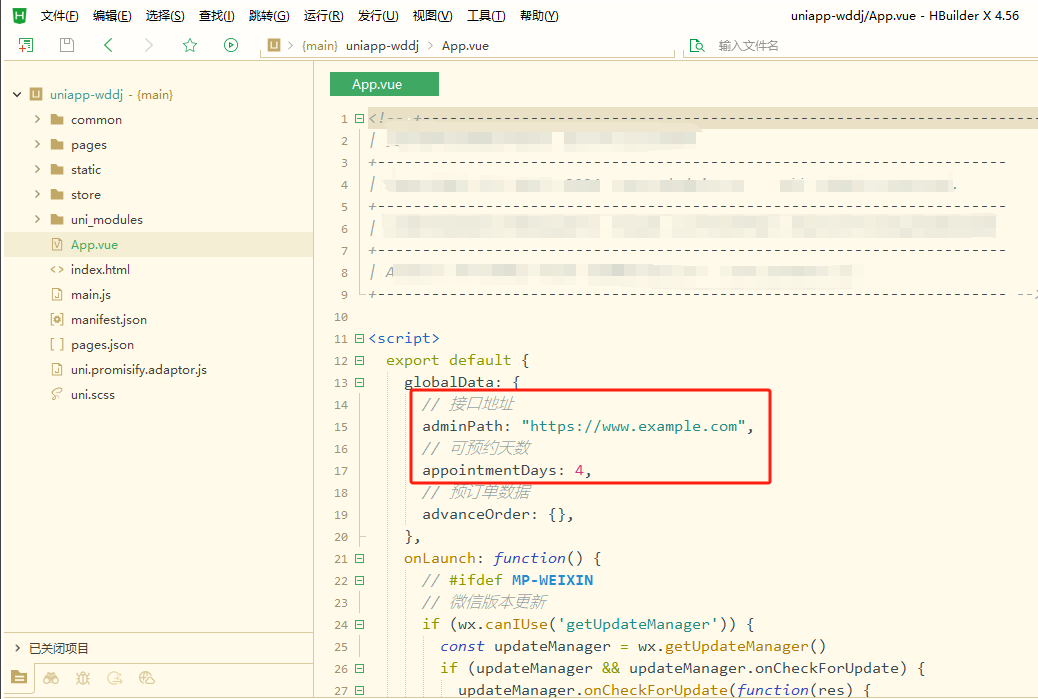Image resolution: width=1038 pixels, height=699 pixels.
Task: Open the 帮助(Y) menu
Action: (x=539, y=16)
